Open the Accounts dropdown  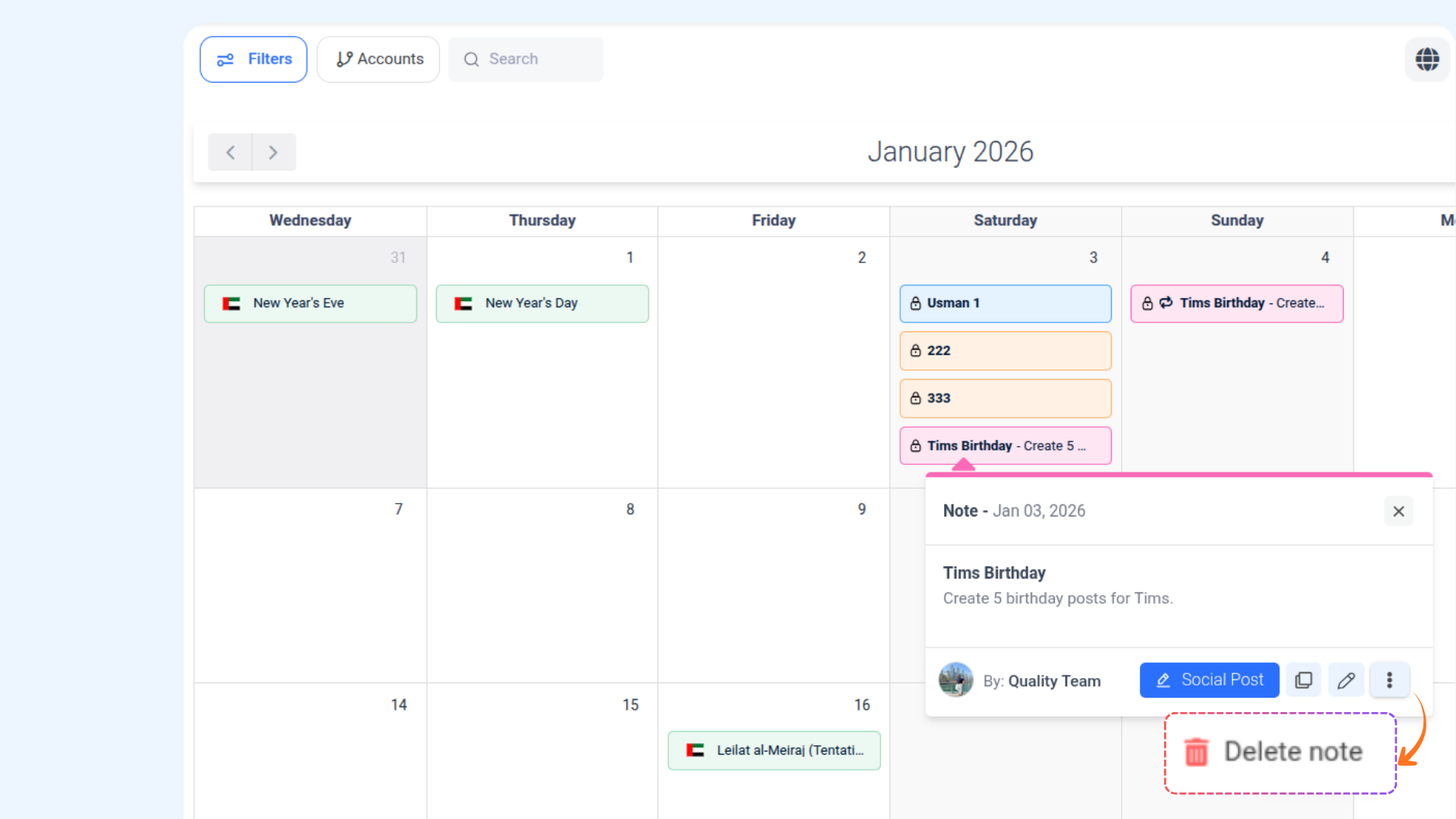378,59
